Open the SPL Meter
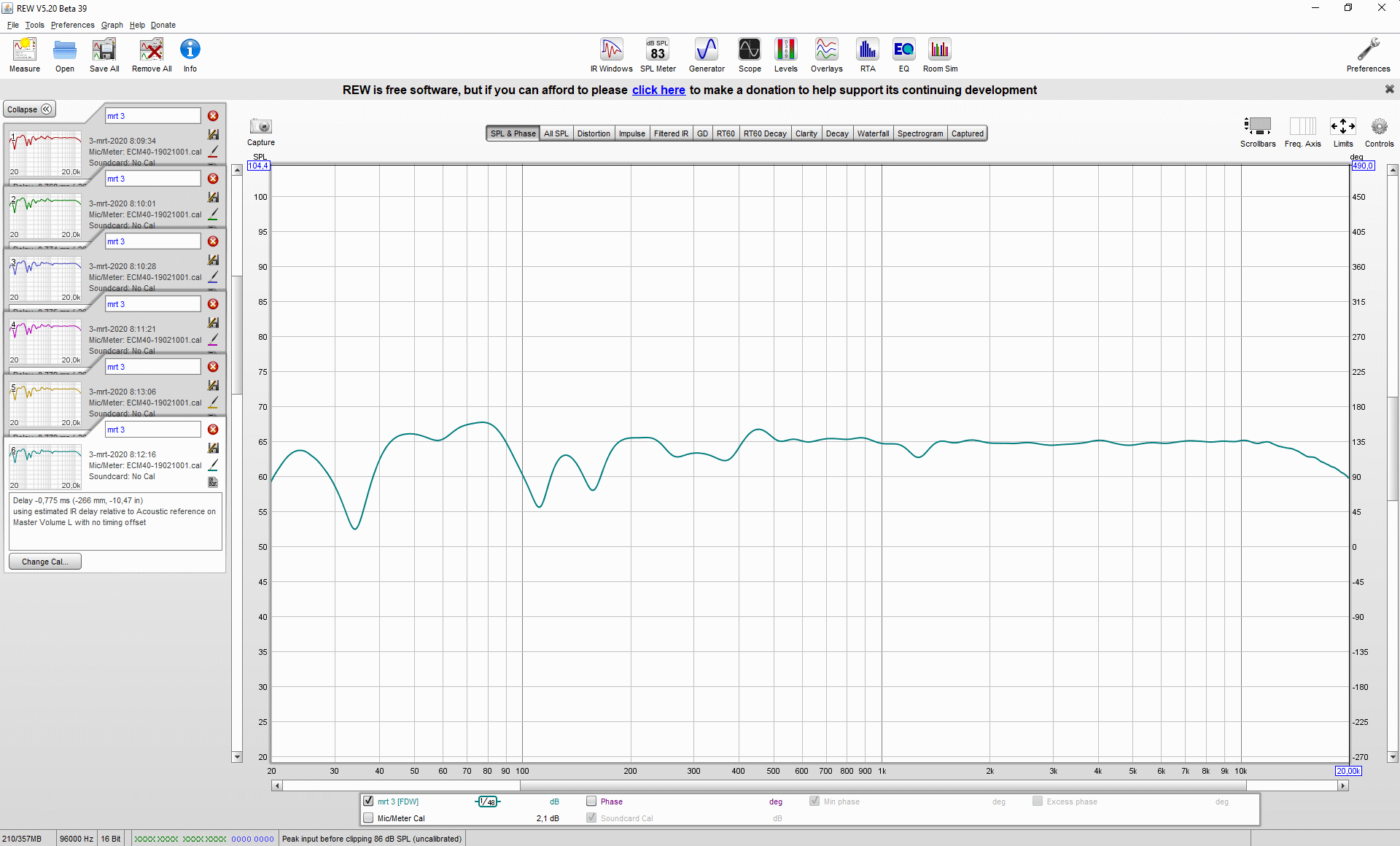Viewport: 1400px width, 846px height. pos(658,55)
